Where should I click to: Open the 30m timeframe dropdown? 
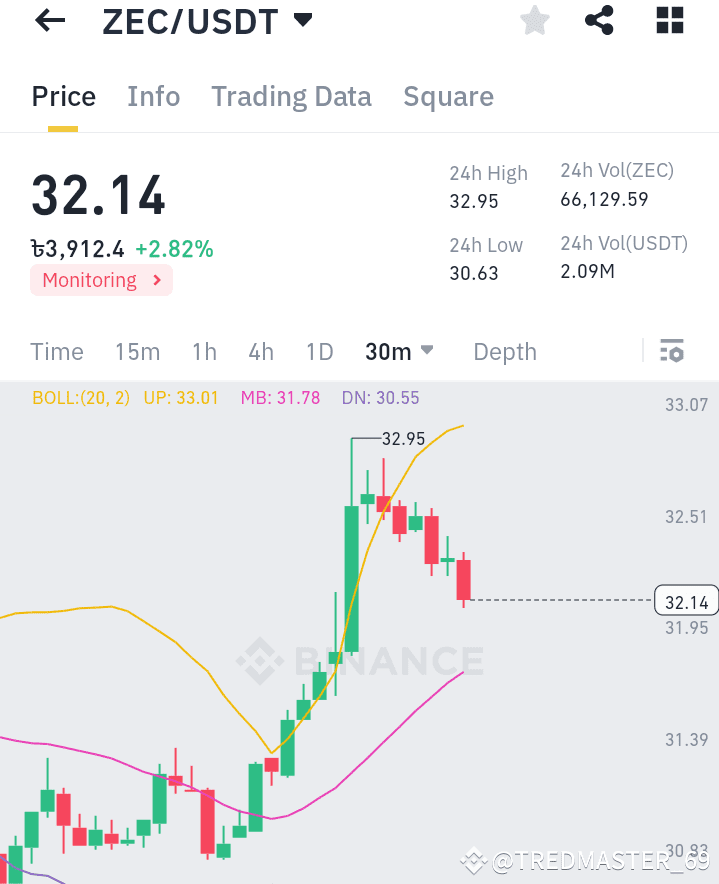tap(399, 351)
